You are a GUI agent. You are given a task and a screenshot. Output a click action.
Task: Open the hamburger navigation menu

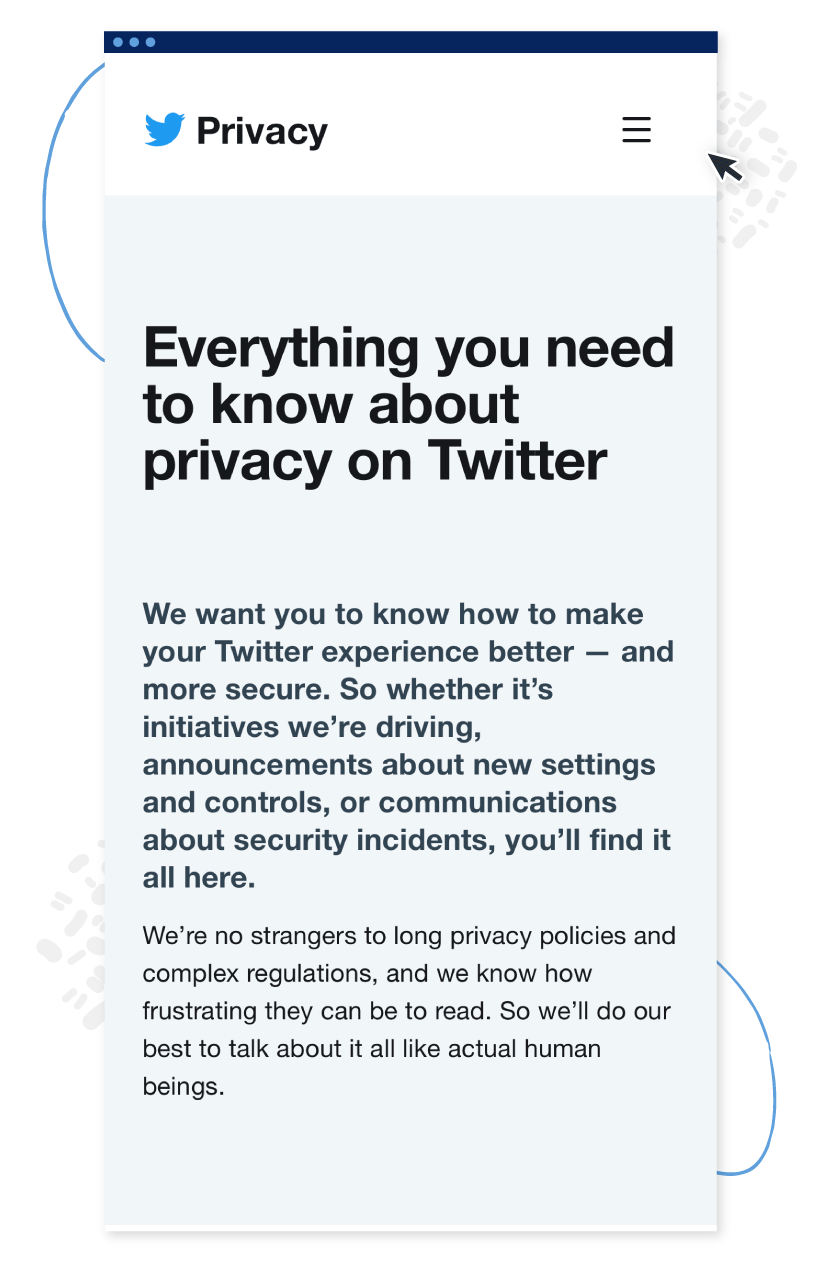click(636, 130)
